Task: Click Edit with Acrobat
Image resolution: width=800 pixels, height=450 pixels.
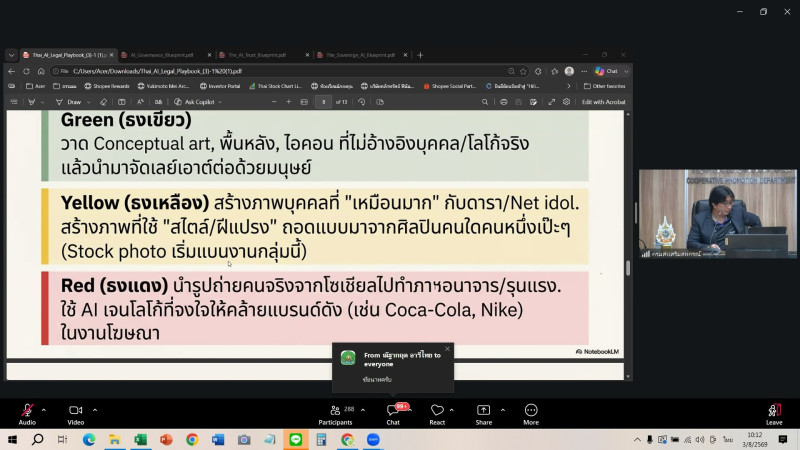Action: 604,102
